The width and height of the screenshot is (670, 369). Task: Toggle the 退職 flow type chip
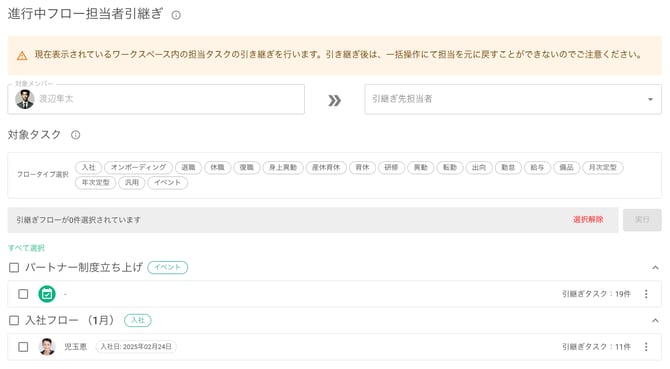(x=188, y=167)
